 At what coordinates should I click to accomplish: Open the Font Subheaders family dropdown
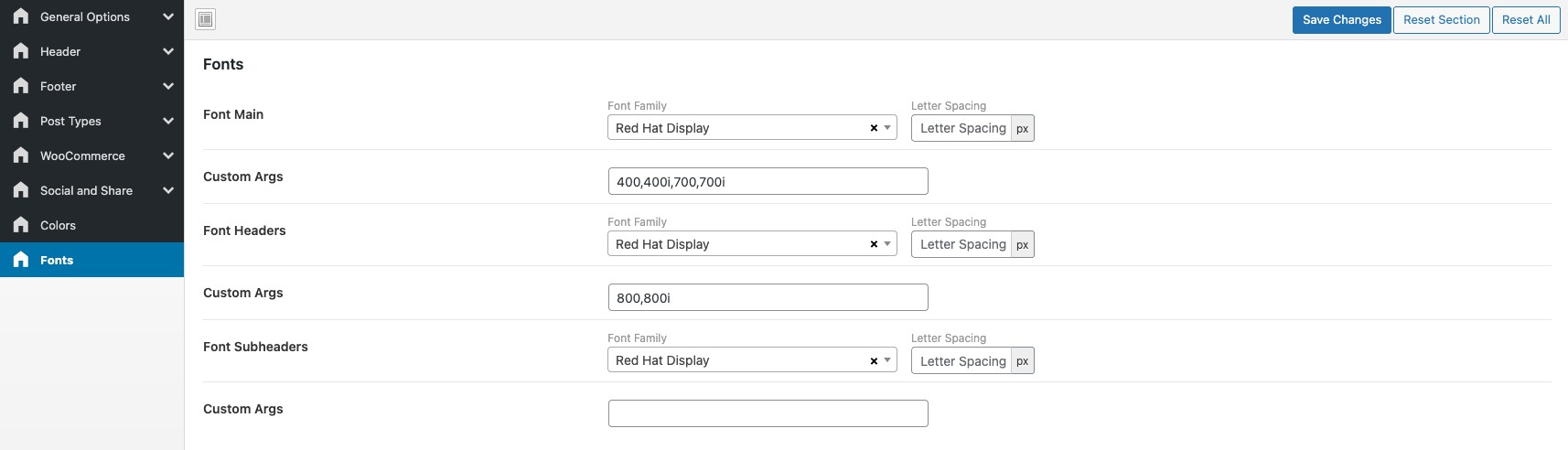tap(752, 359)
